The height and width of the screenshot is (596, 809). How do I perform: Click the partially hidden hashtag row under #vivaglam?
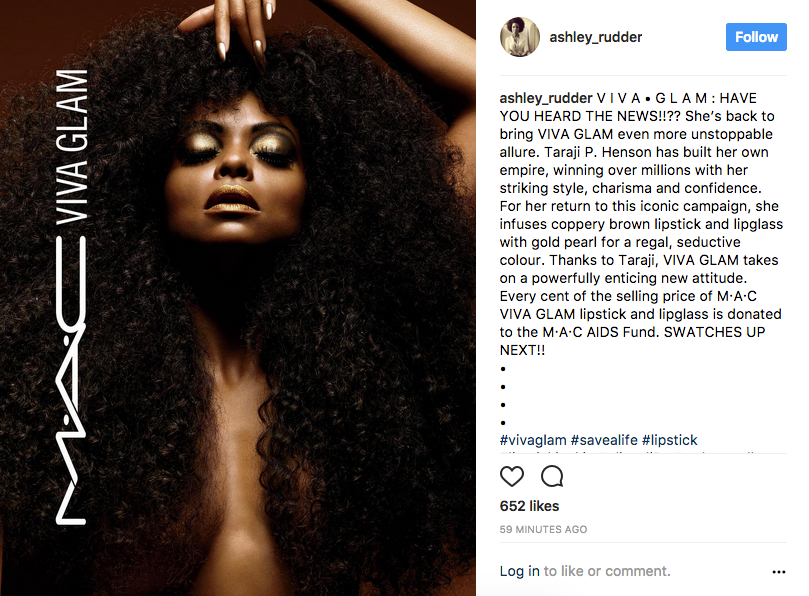pyautogui.click(x=629, y=452)
